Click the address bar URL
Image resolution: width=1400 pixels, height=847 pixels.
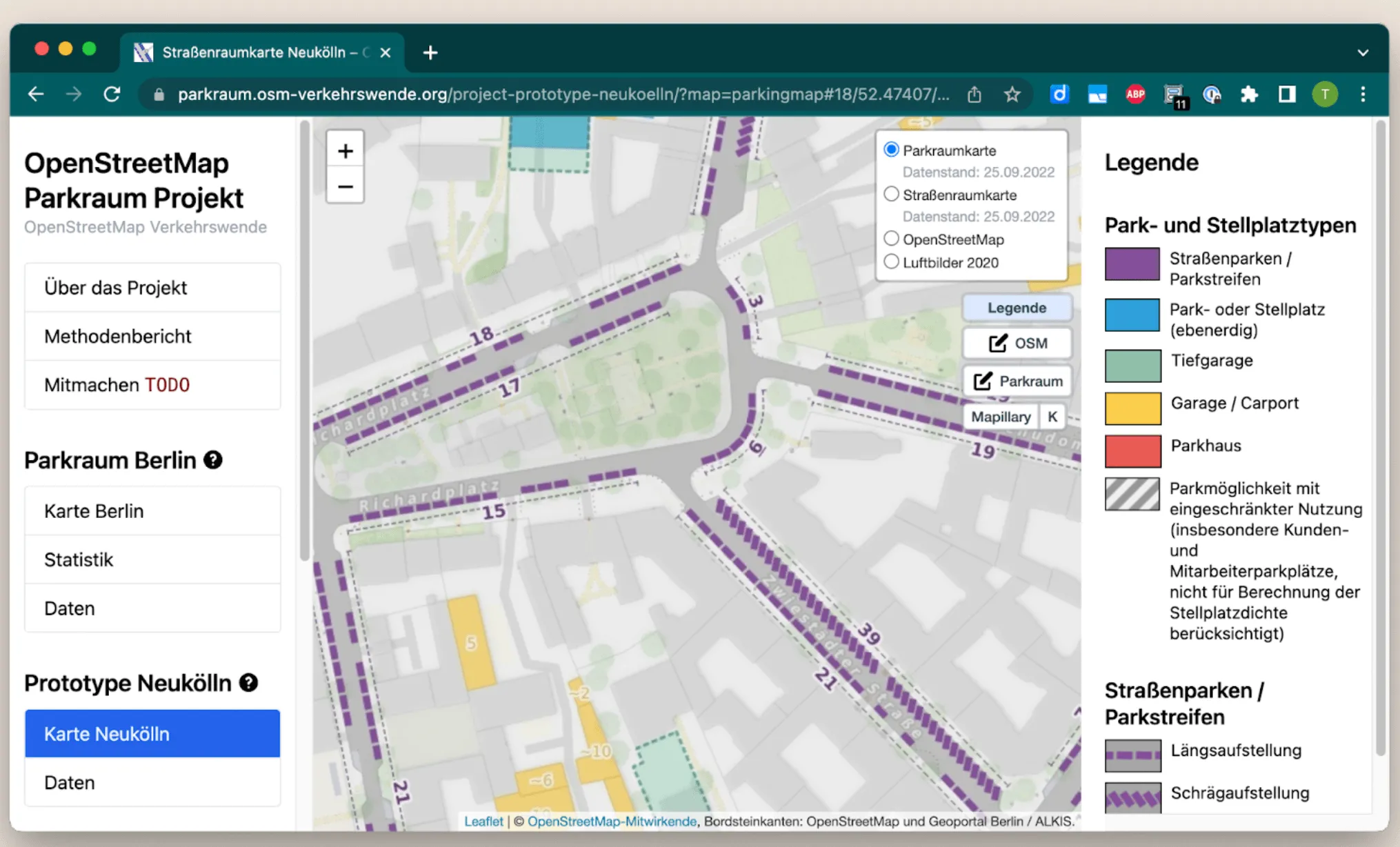[563, 94]
